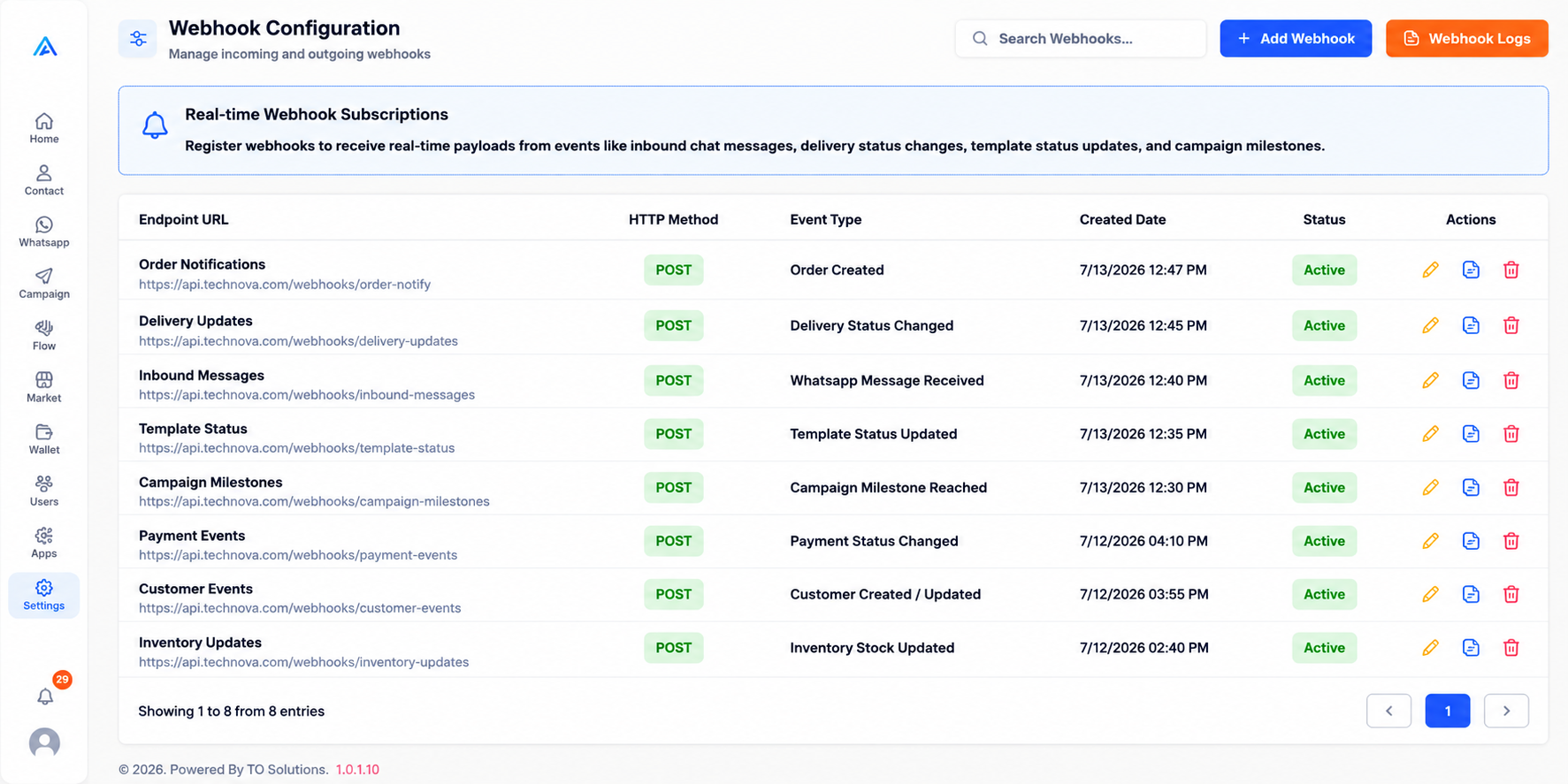Open the Apps sidebar section
The image size is (1568, 784).
point(44,543)
